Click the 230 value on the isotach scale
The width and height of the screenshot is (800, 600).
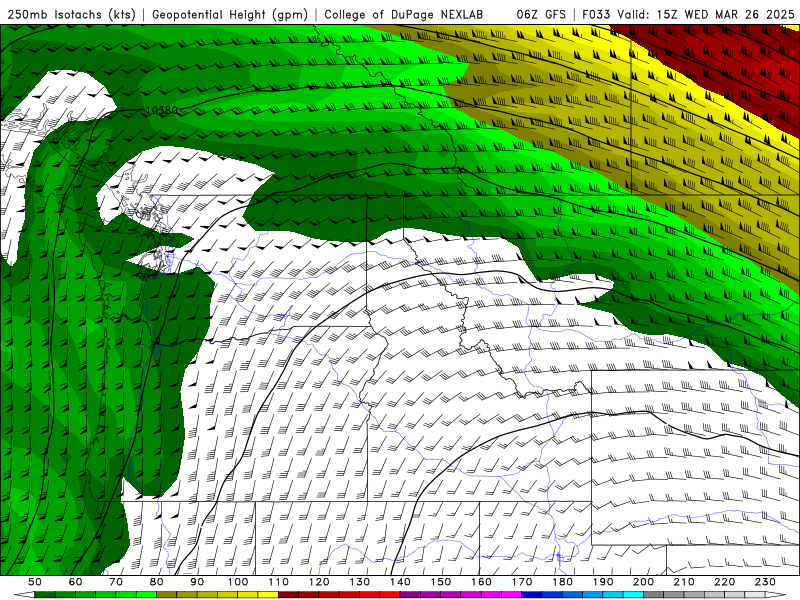[765, 582]
